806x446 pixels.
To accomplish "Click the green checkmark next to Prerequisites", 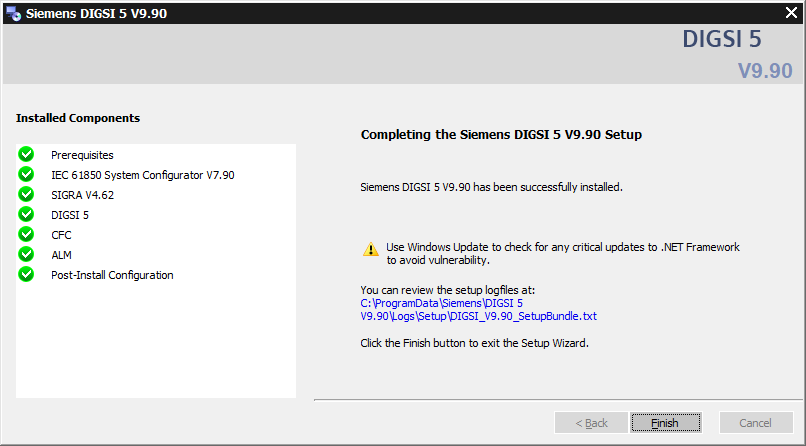I will (x=26, y=154).
